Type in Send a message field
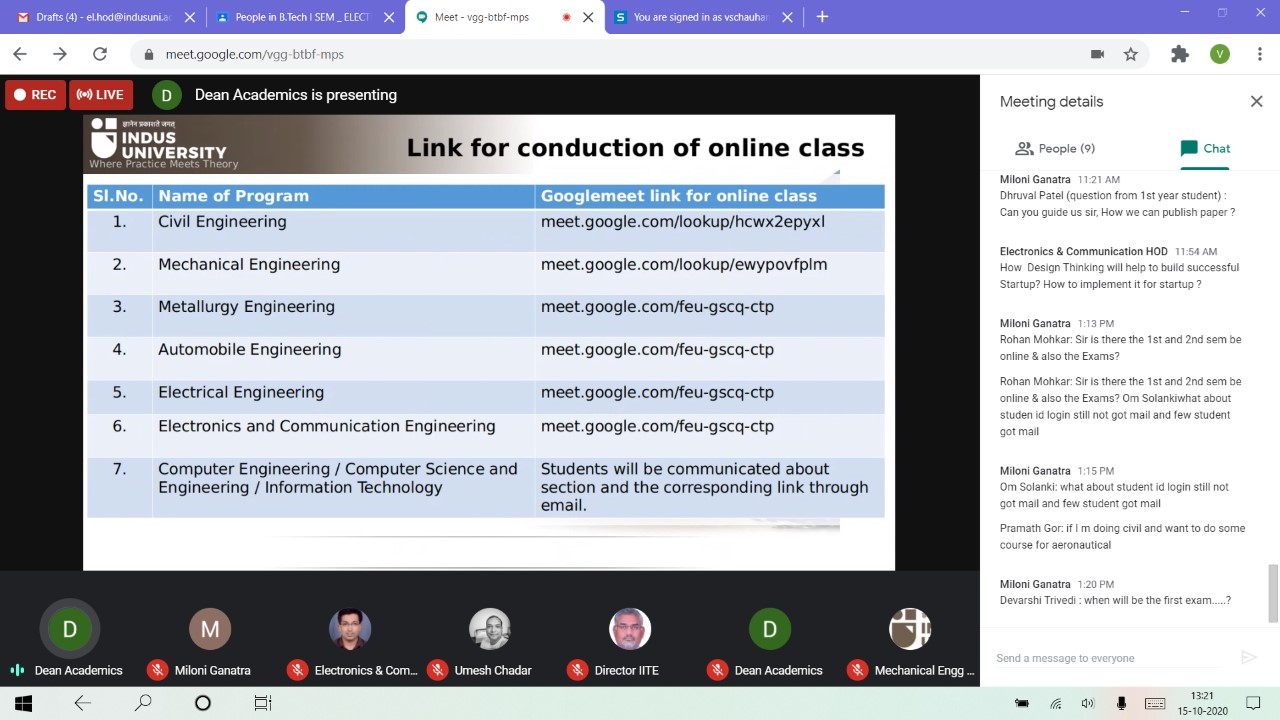Screen dimensions: 1280x720 [x=1105, y=658]
